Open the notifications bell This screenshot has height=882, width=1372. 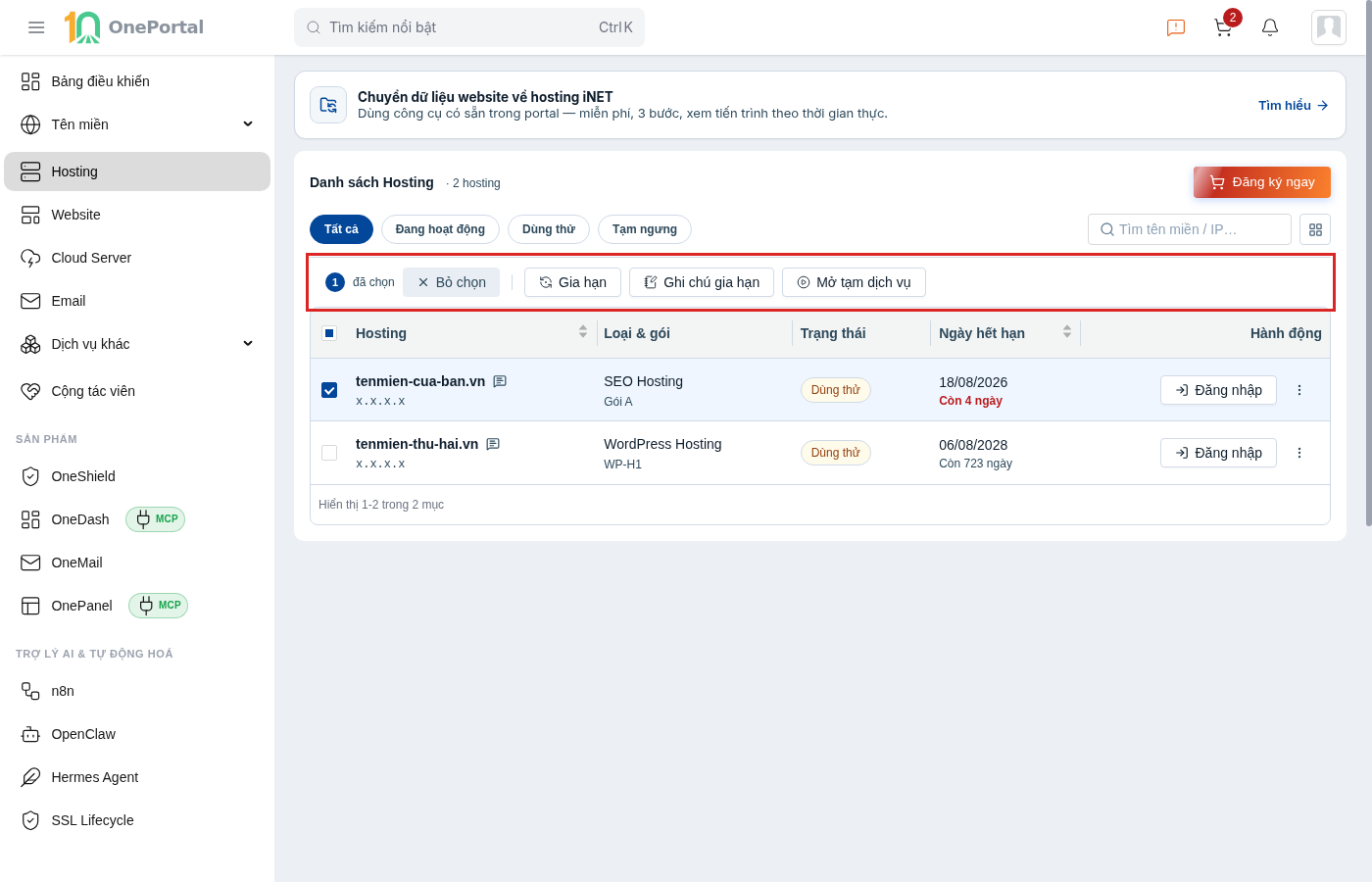point(1270,27)
